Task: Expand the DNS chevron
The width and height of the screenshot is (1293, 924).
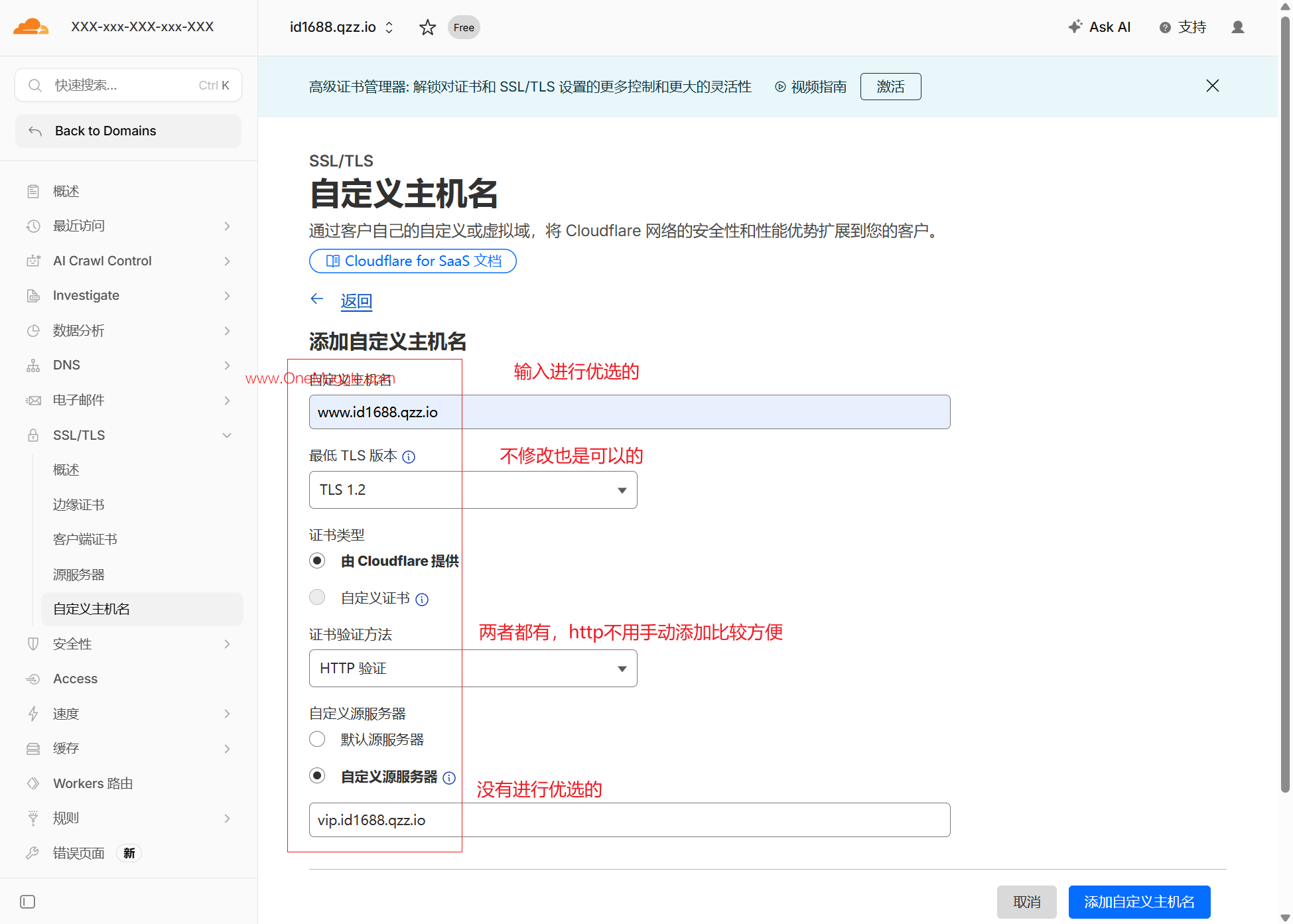Action: 227,365
